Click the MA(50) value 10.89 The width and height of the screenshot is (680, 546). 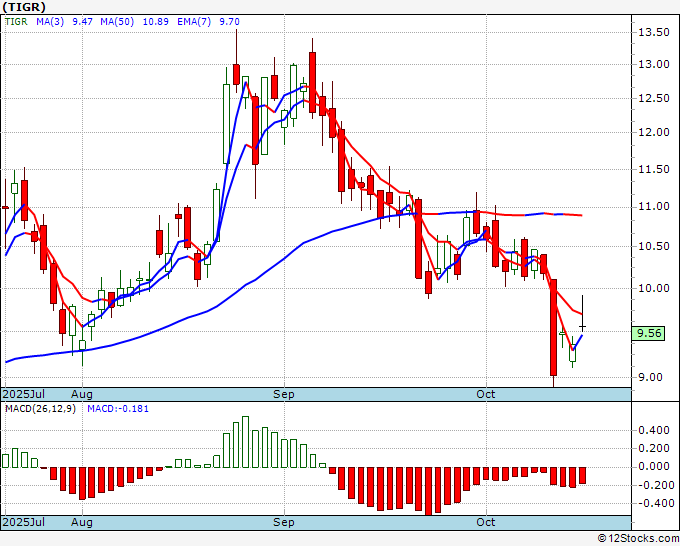tap(156, 21)
